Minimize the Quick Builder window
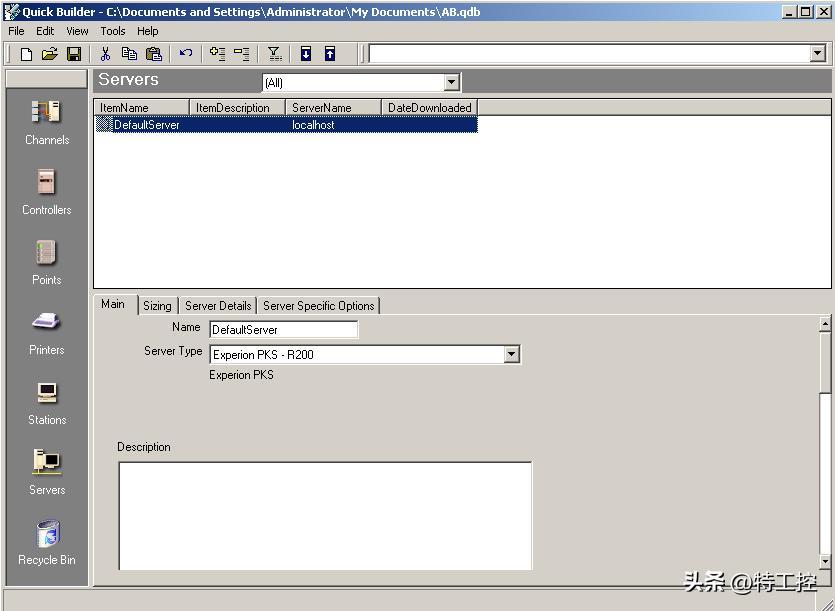The width and height of the screenshot is (835, 611). click(x=790, y=11)
